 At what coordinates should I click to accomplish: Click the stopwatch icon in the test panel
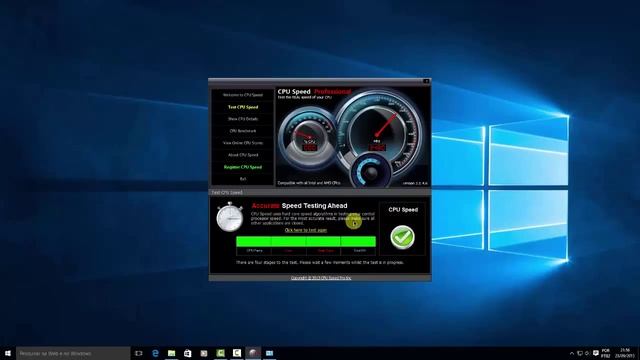coord(230,217)
